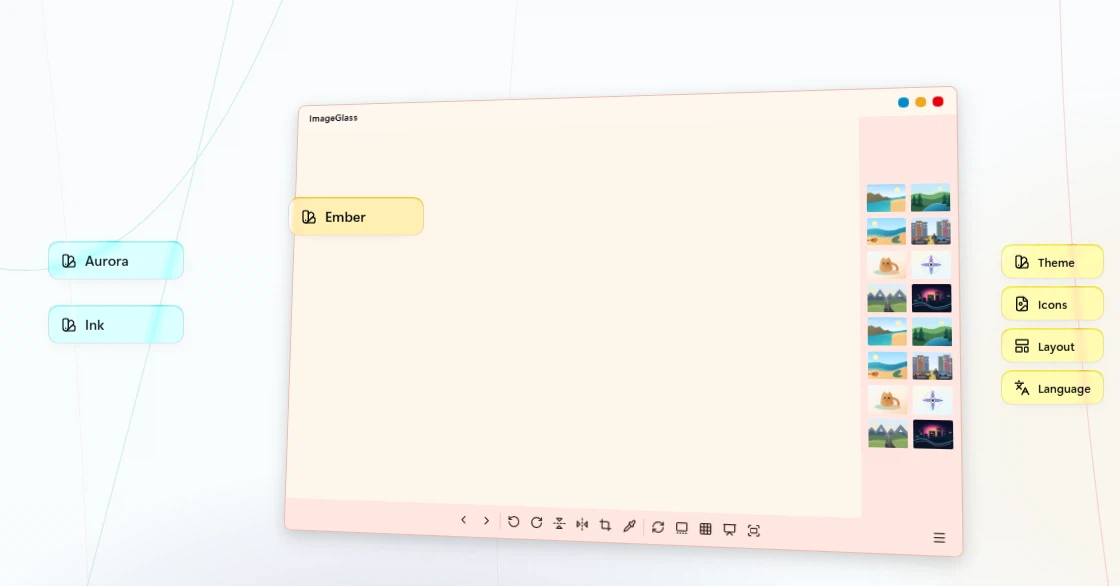The image size is (1120, 586).
Task: Select the upper forest lake thumbnail
Action: coord(931,198)
